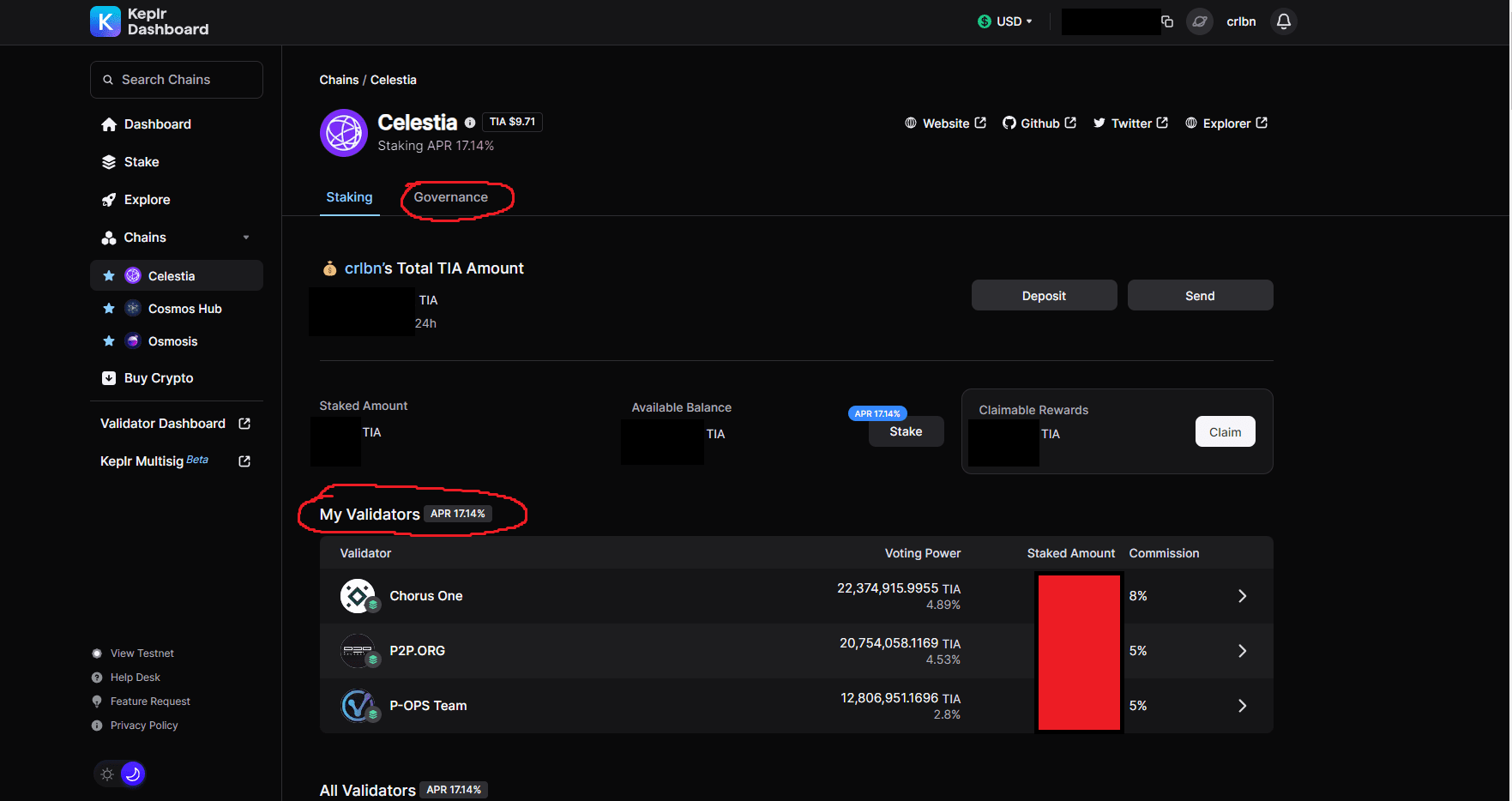This screenshot has height=801, width=1512.
Task: Expand P-OPS Team row chevron
Action: 1242,706
